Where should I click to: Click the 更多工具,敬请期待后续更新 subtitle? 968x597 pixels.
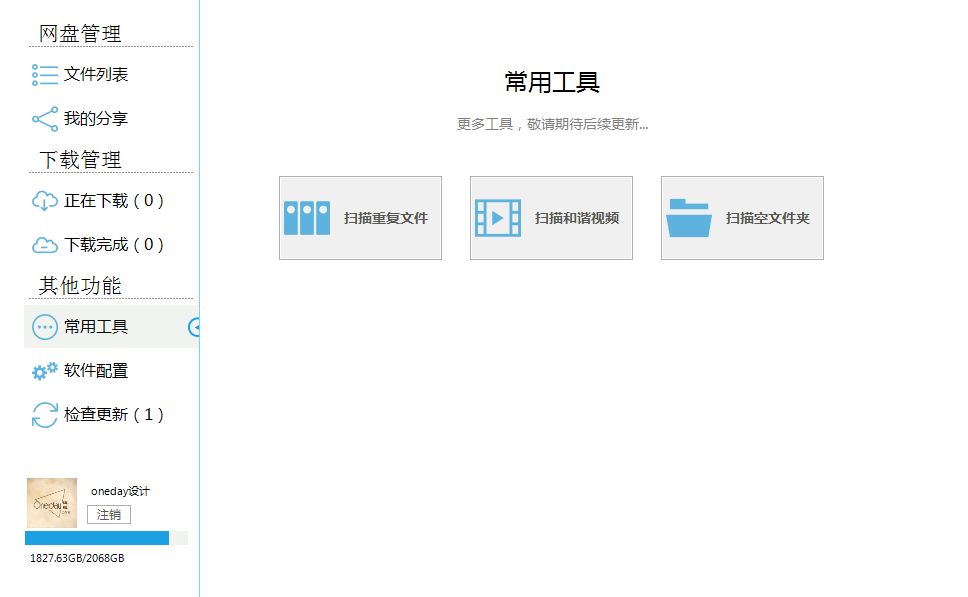[x=552, y=125]
